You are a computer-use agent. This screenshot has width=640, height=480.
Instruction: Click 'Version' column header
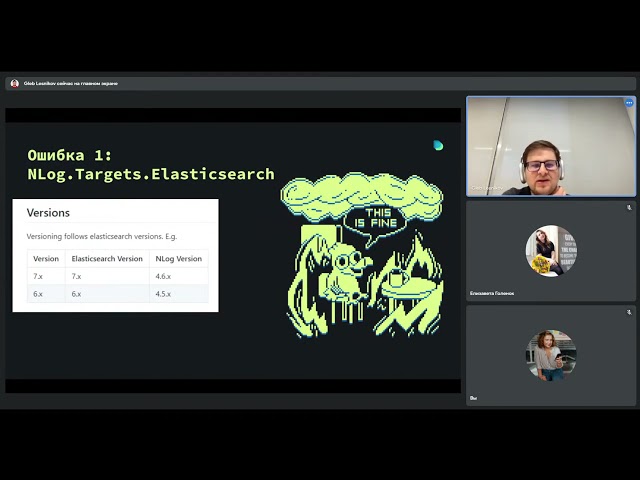46,258
